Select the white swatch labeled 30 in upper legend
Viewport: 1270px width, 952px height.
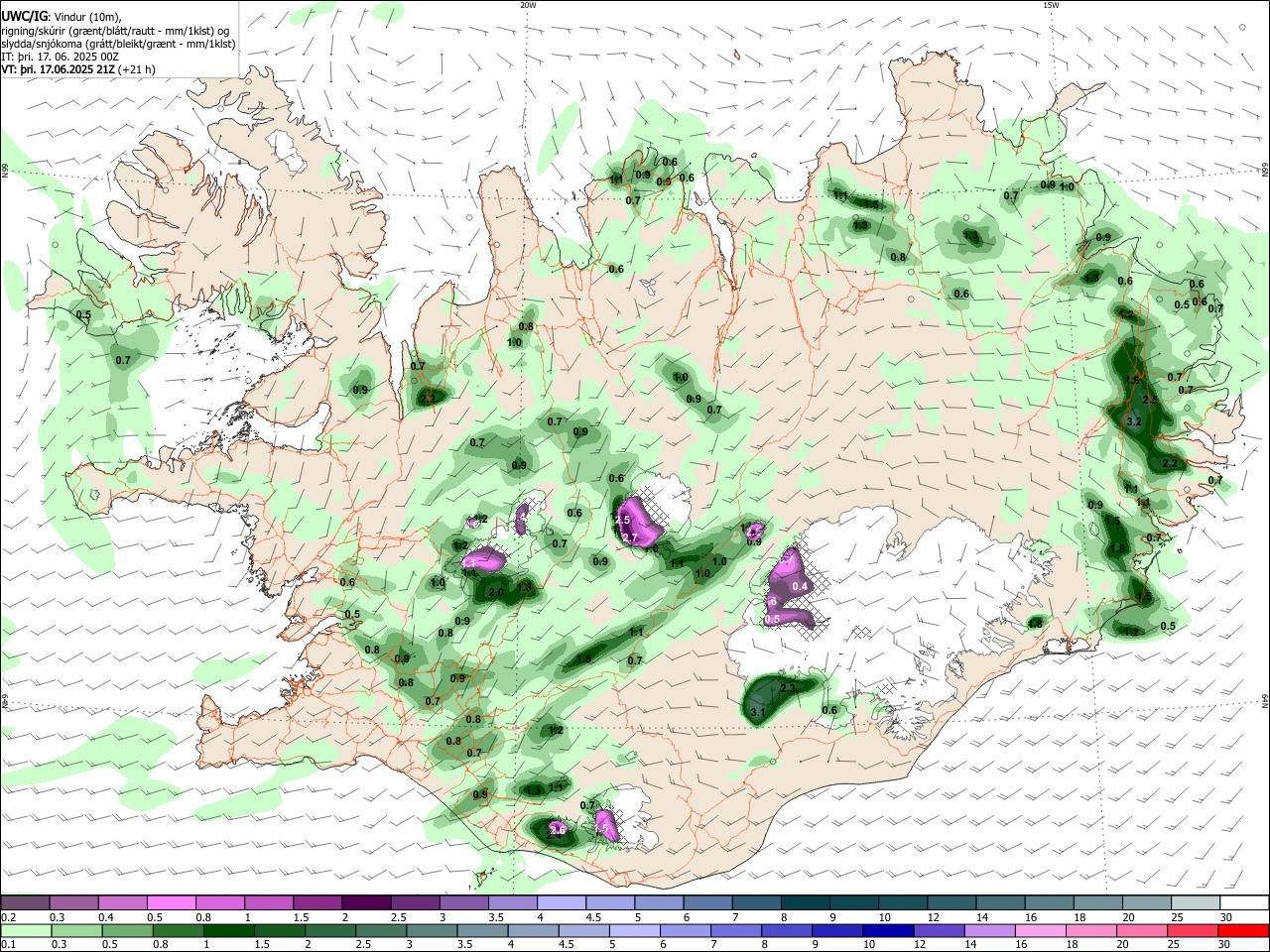[1243, 903]
